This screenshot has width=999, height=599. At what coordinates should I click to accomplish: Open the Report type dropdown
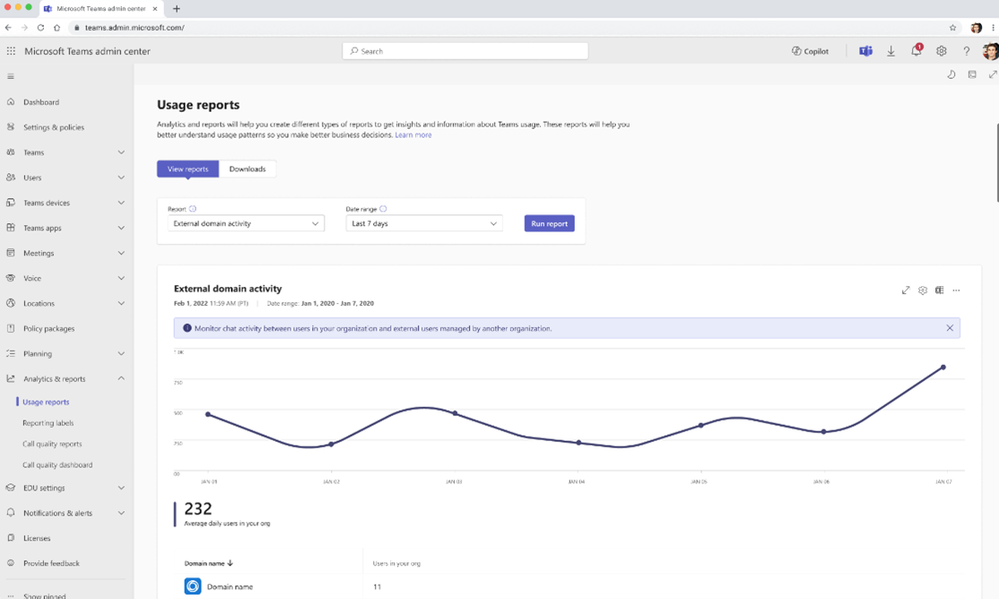click(x=246, y=224)
